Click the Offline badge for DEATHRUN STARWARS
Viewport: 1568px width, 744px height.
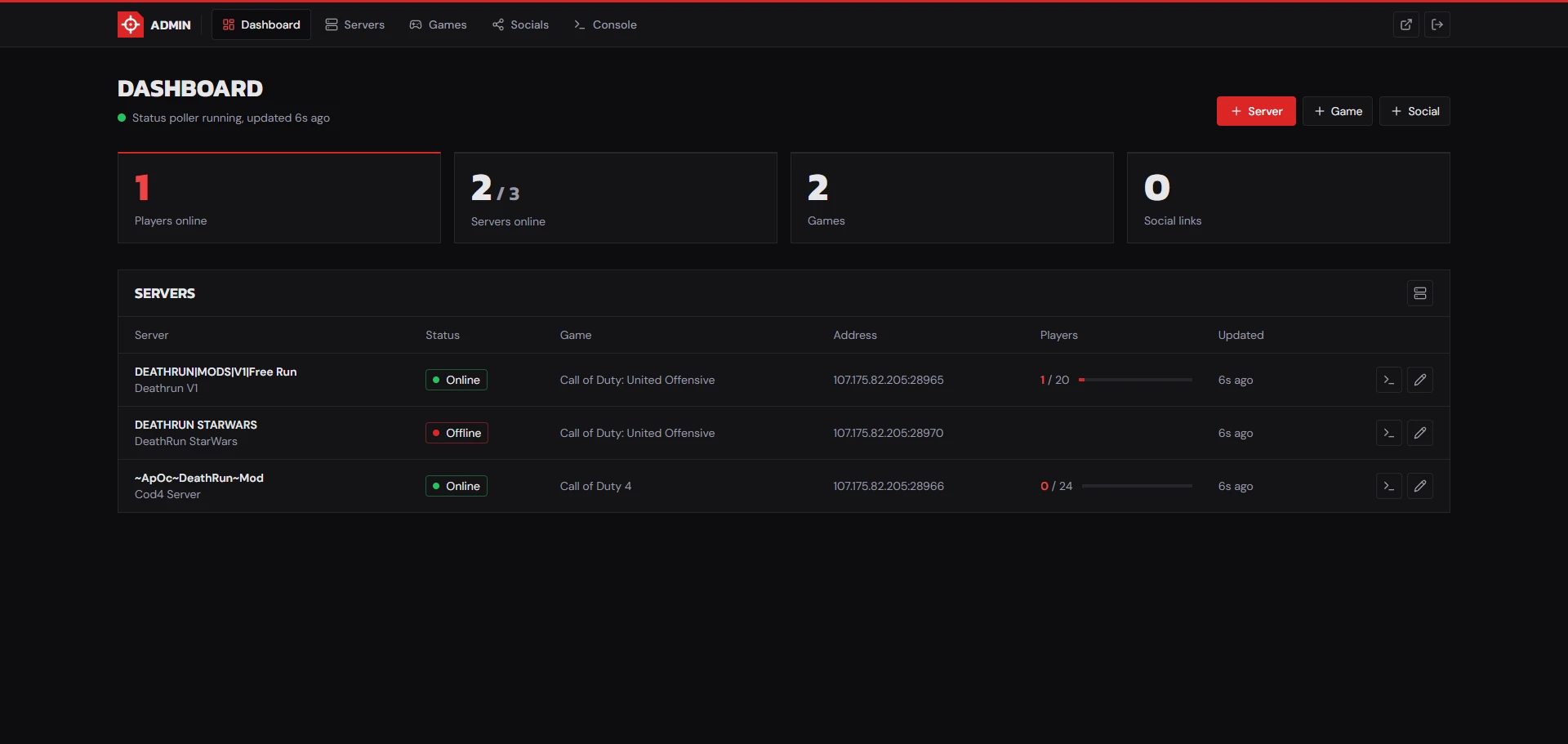pos(457,433)
